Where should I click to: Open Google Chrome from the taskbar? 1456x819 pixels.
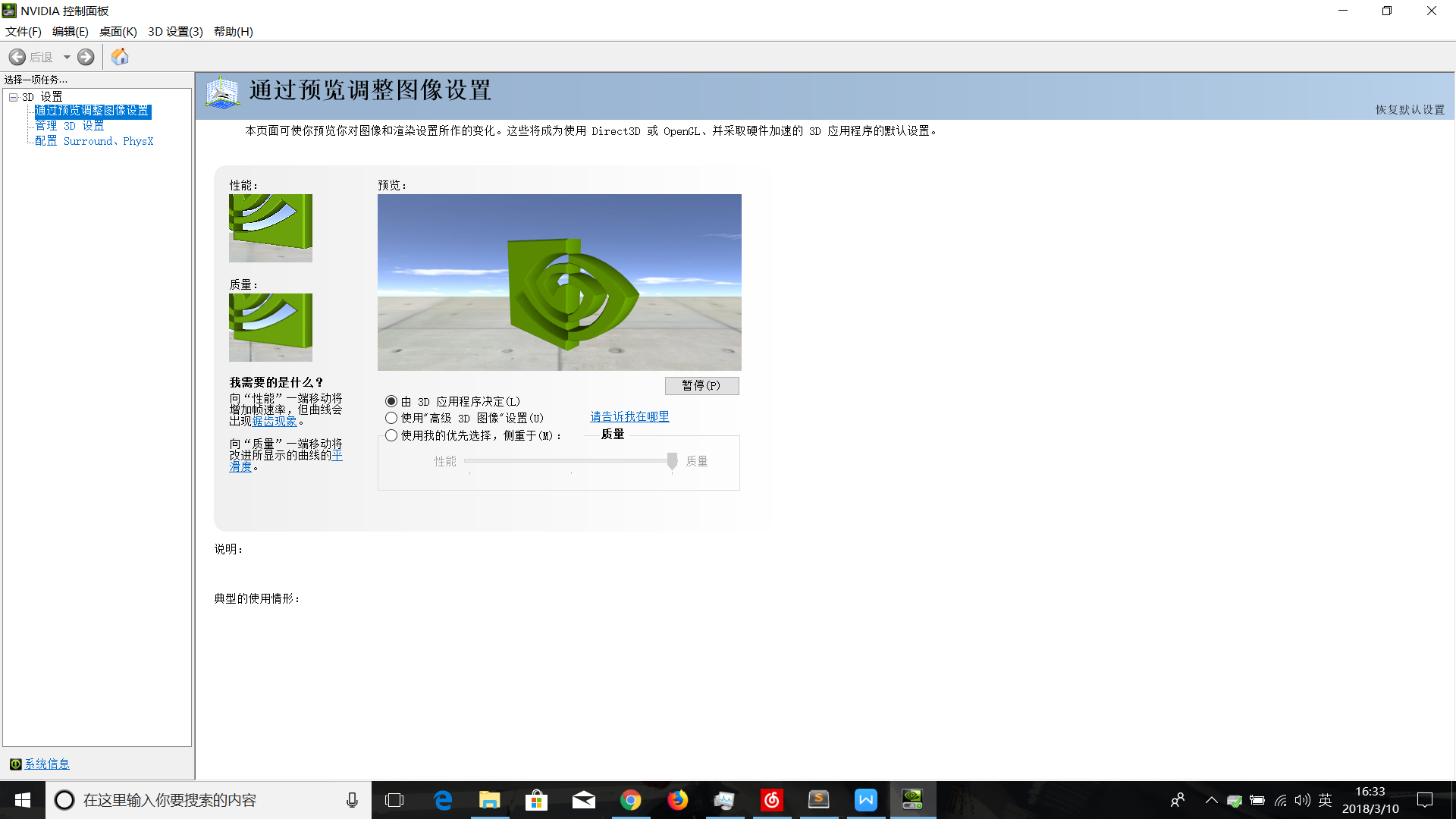[x=630, y=800]
